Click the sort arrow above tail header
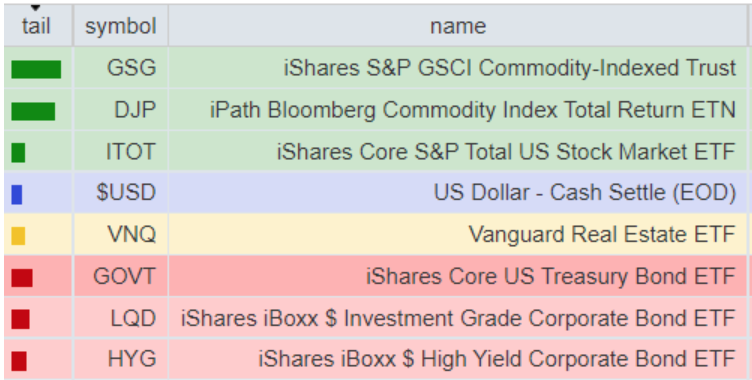 [35, 8]
